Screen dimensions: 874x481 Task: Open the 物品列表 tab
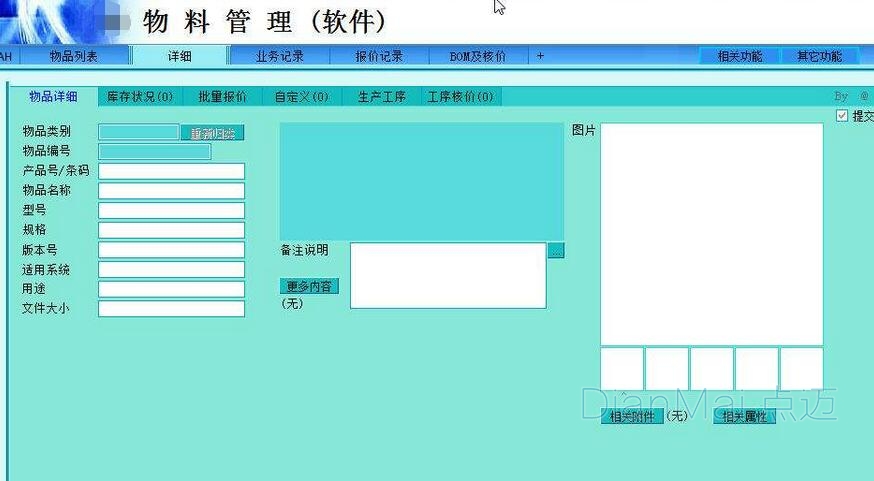74,56
